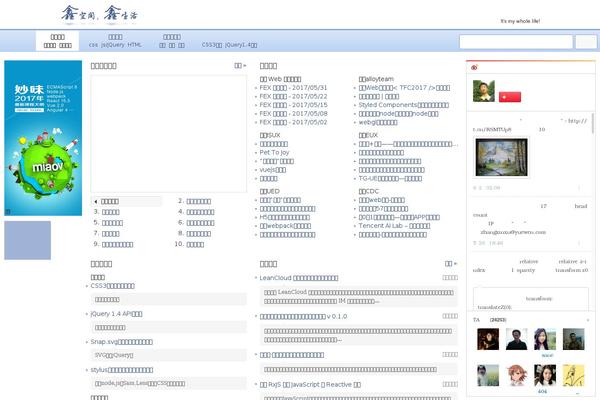Open the yellow sketch follower avatar

(574, 375)
